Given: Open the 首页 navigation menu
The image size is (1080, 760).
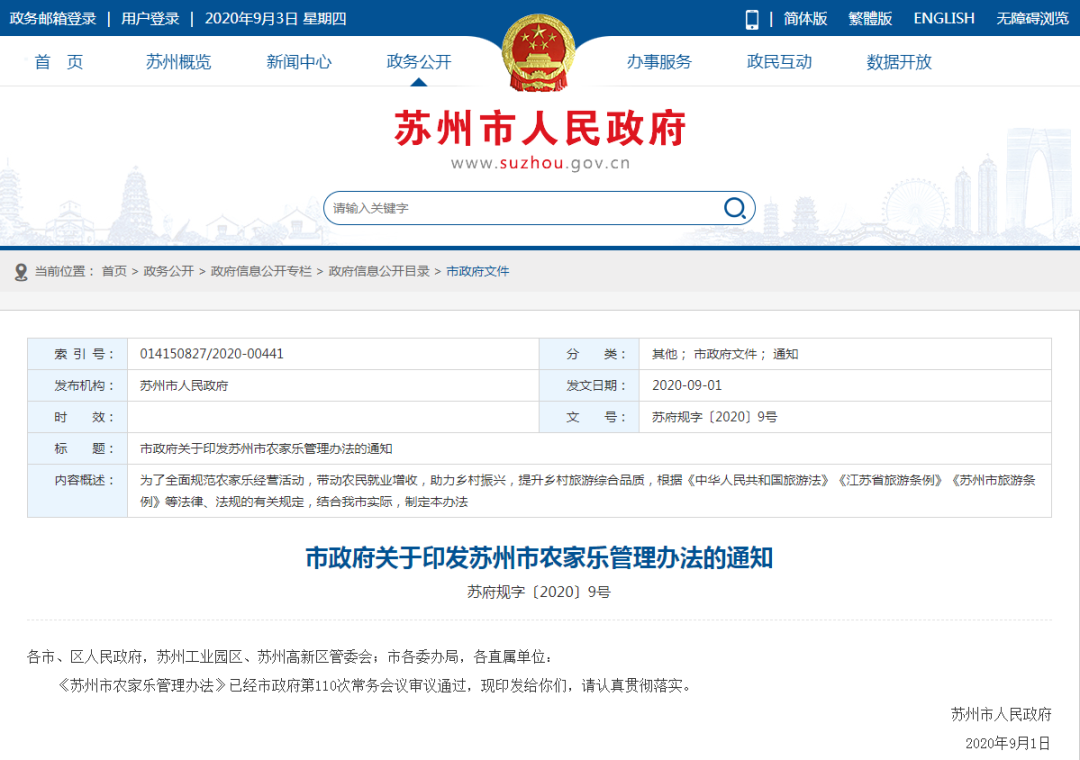Looking at the screenshot, I should tap(59, 62).
